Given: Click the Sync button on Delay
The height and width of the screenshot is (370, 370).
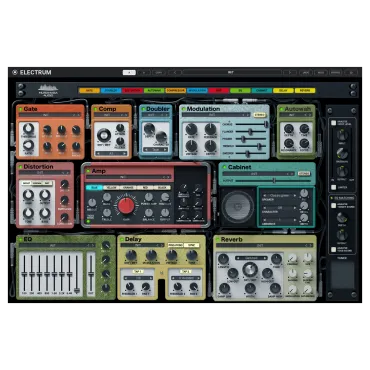Looking at the screenshot, I should [191, 245].
